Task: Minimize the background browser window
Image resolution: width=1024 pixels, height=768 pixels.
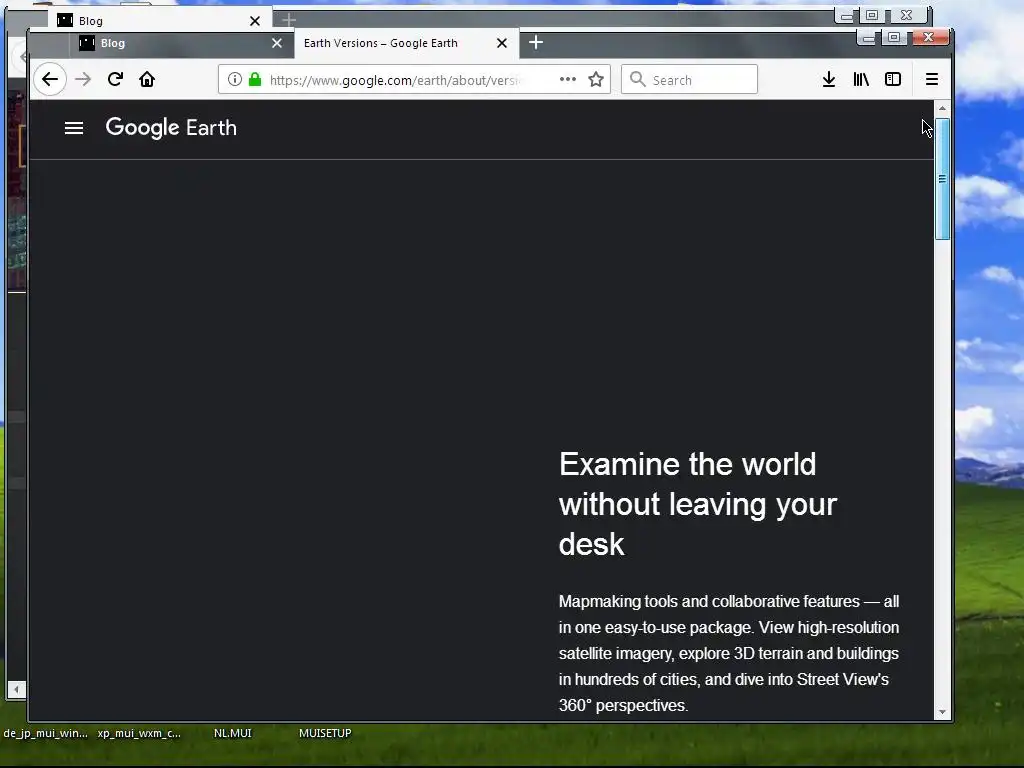Action: coord(846,16)
